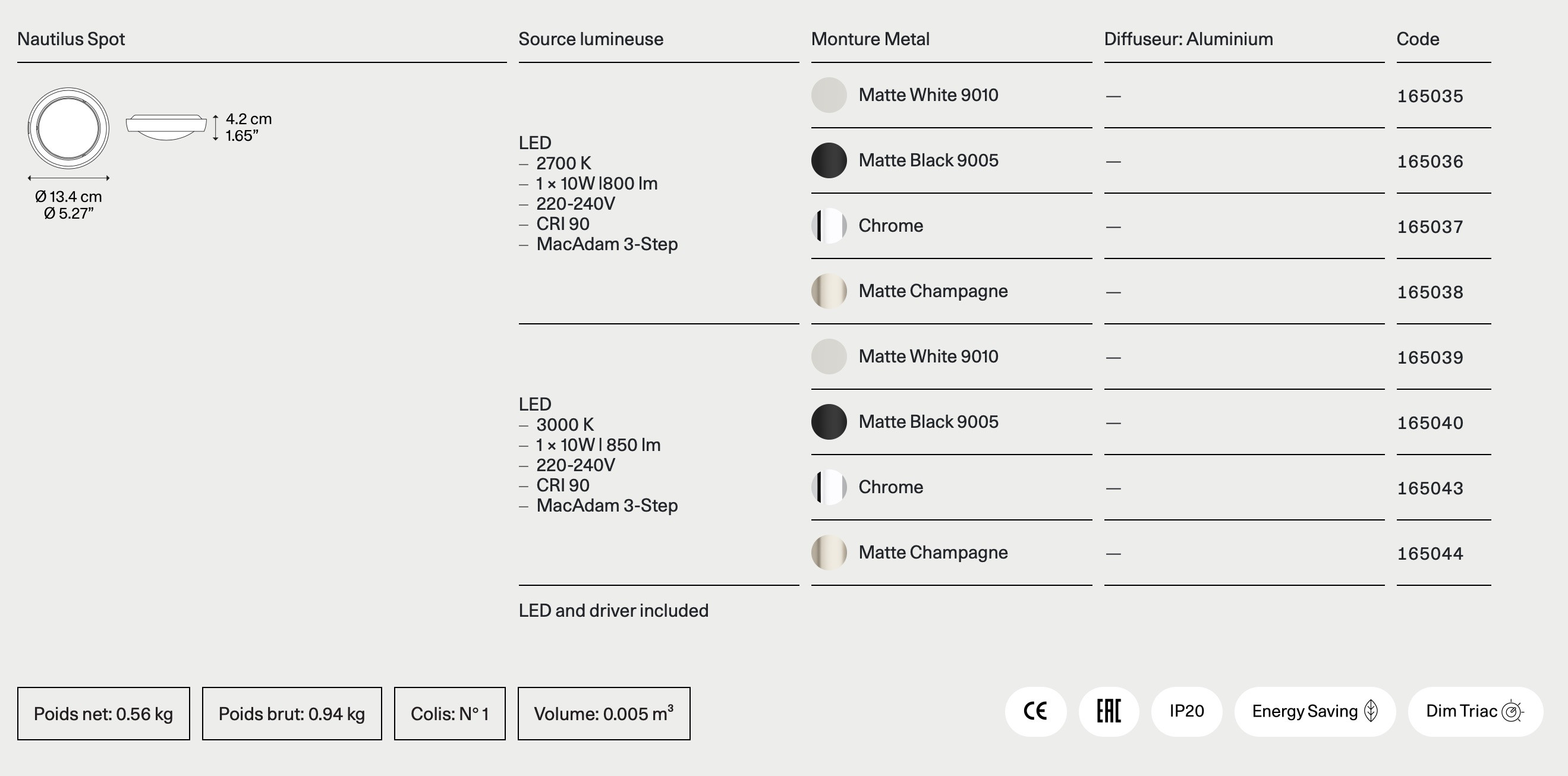Click the Dim Triac dimmer icon
1568x776 pixels.
[x=1513, y=711]
